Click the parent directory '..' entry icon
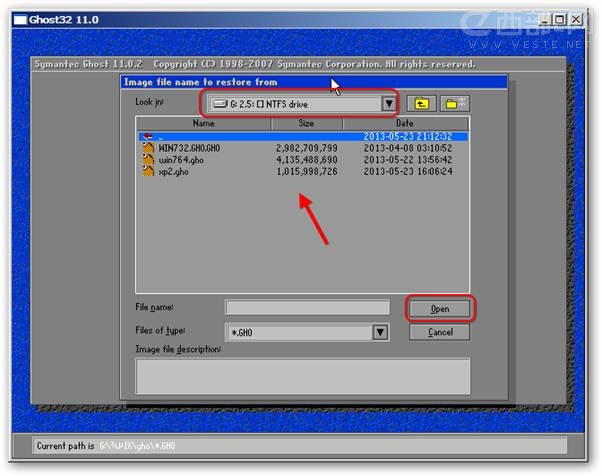The width and height of the screenshot is (602, 476). 149,135
